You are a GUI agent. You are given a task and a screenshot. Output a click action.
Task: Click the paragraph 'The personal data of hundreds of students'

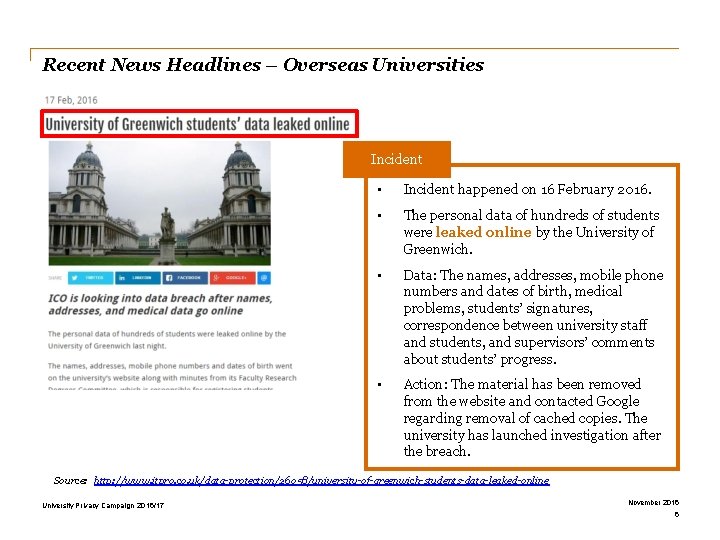[167, 340]
